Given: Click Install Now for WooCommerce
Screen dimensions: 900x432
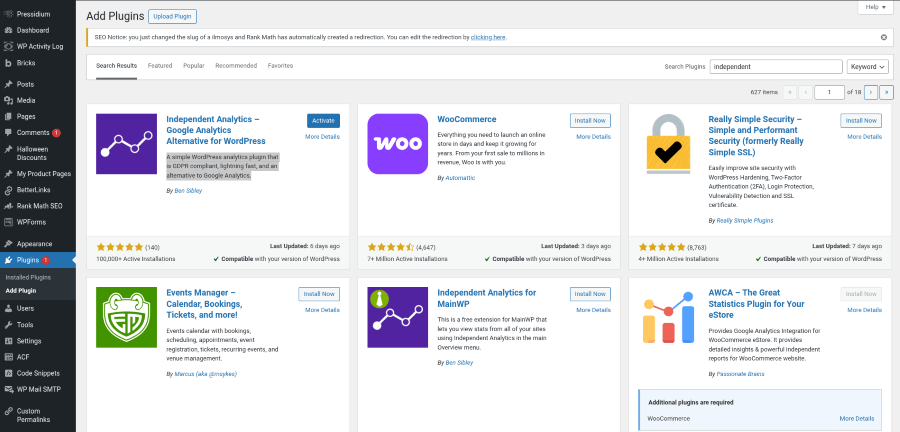Looking at the screenshot, I should click(590, 121).
